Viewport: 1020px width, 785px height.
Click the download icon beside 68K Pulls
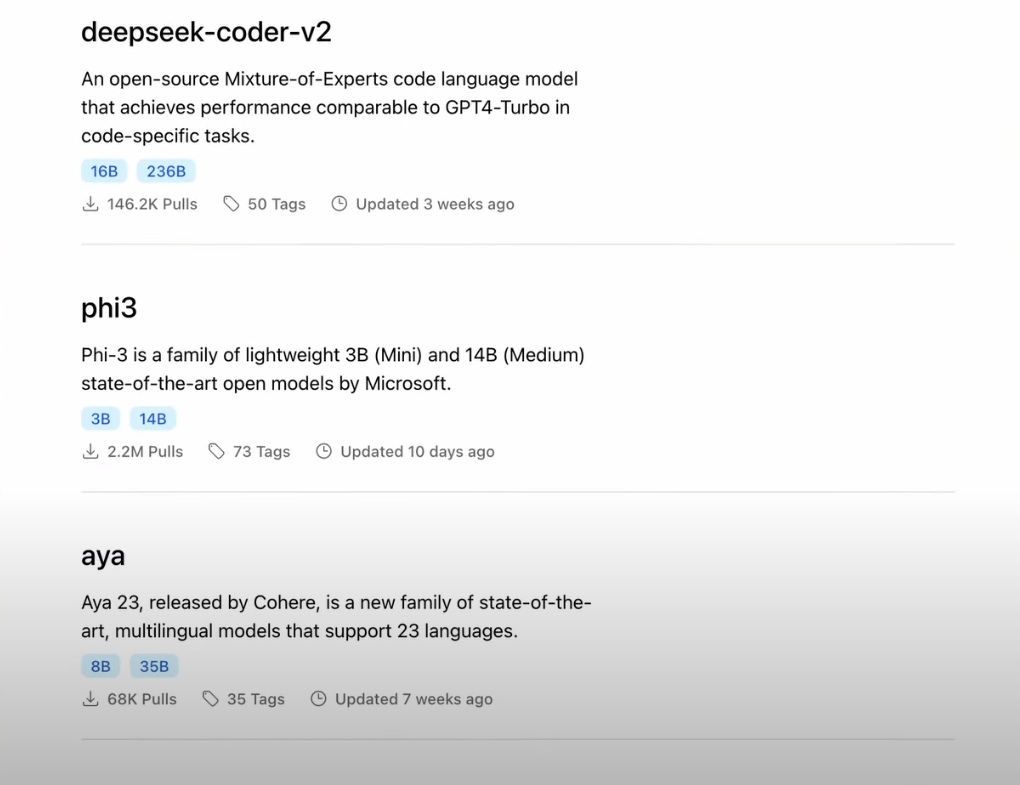point(90,699)
